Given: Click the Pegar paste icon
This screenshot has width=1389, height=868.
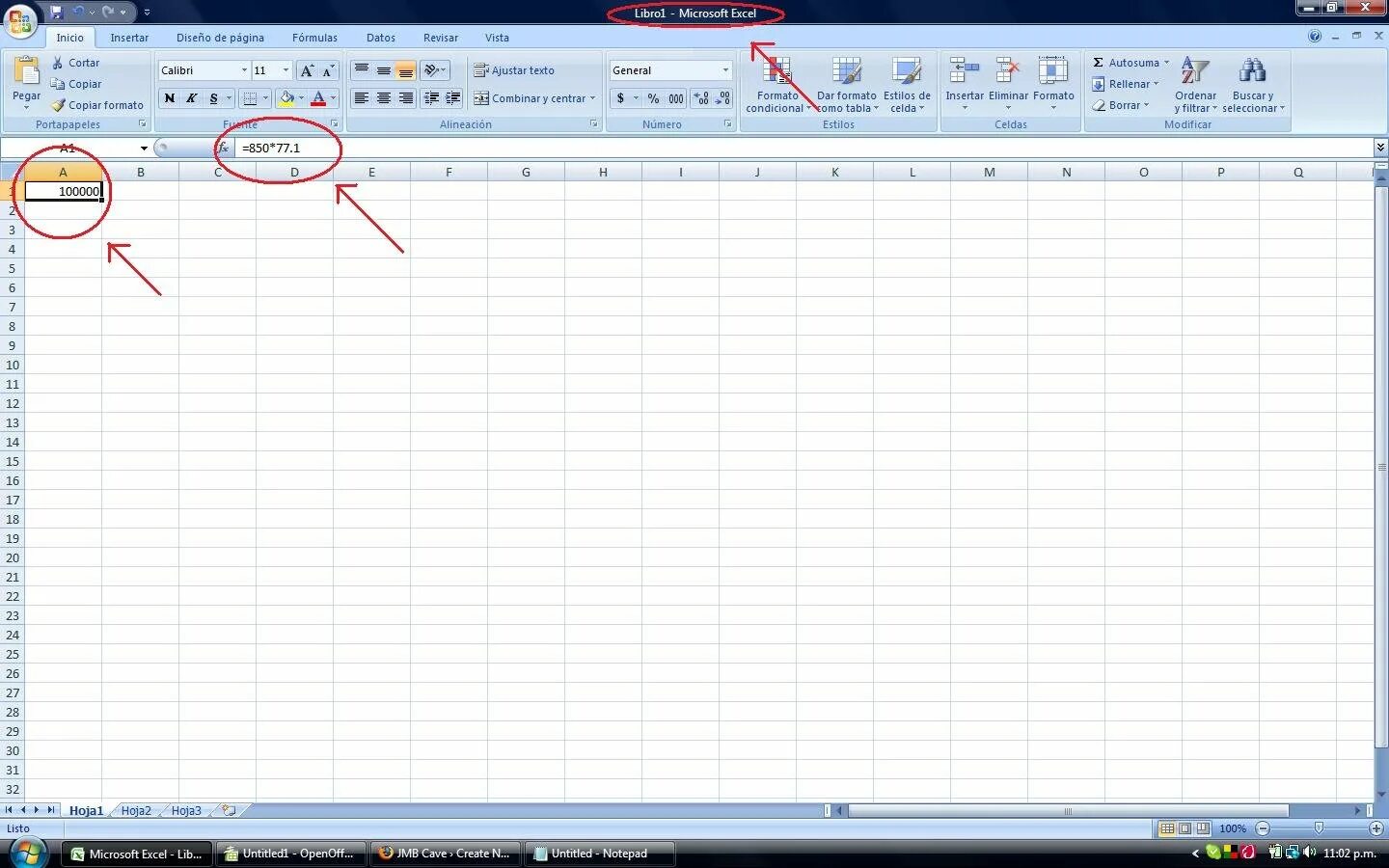Looking at the screenshot, I should click(x=26, y=70).
